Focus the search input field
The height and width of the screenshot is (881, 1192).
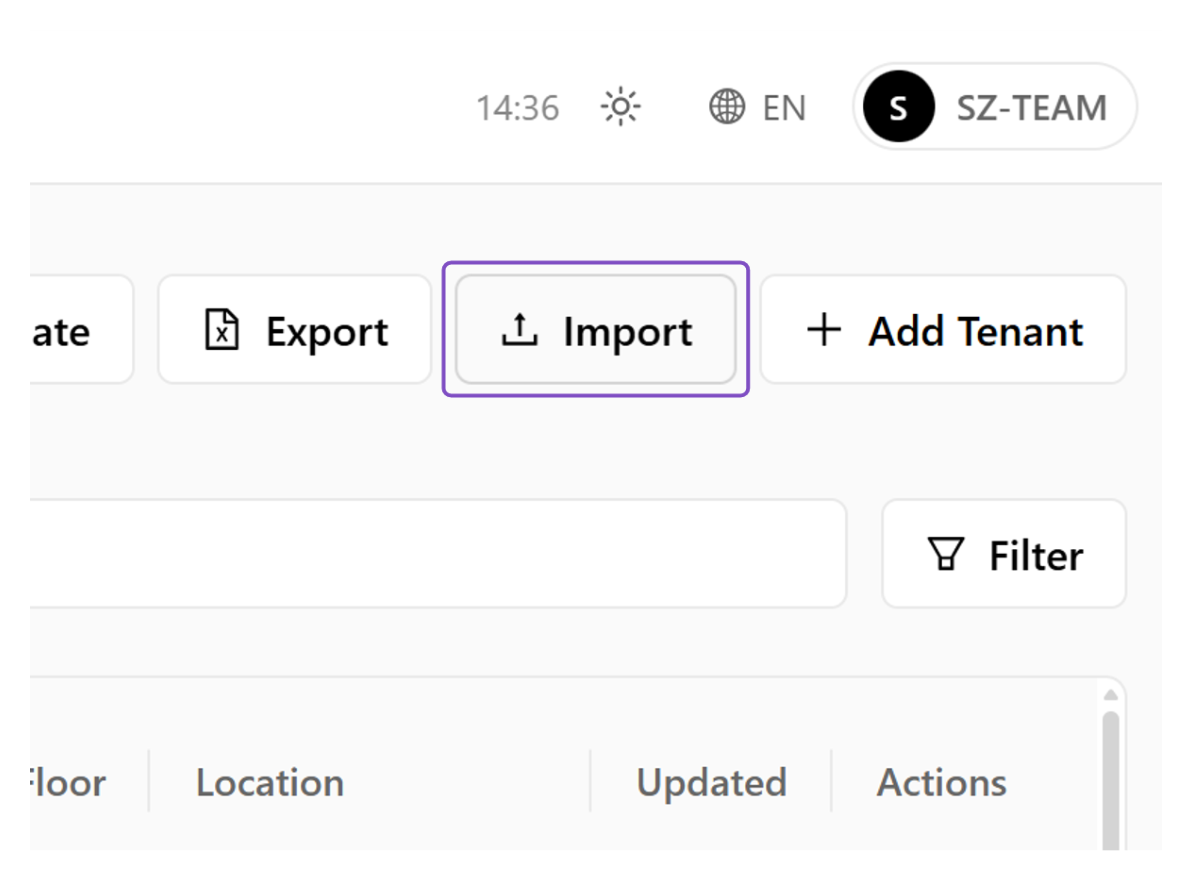point(438,553)
